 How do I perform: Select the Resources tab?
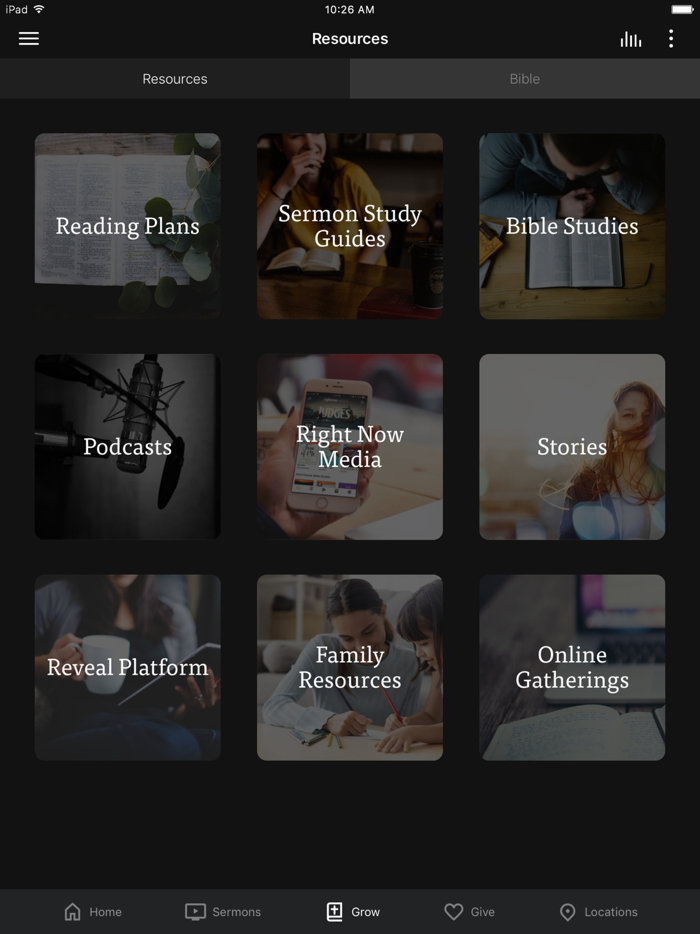175,79
